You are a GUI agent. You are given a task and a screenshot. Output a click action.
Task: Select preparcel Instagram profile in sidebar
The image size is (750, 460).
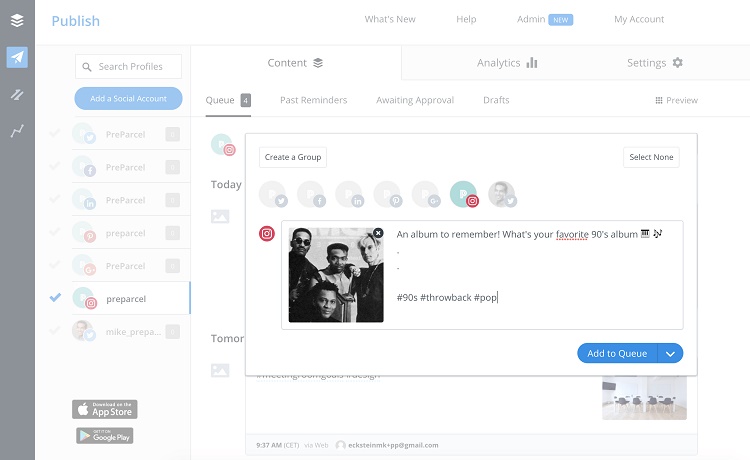pyautogui.click(x=131, y=298)
